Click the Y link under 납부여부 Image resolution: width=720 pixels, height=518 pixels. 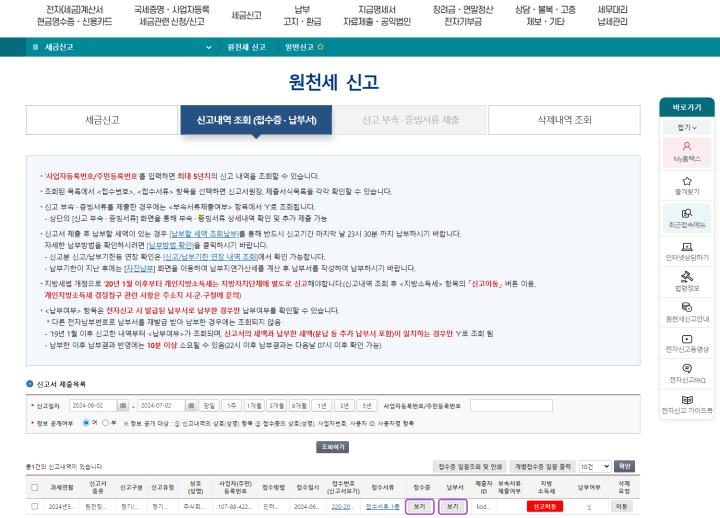click(x=589, y=507)
